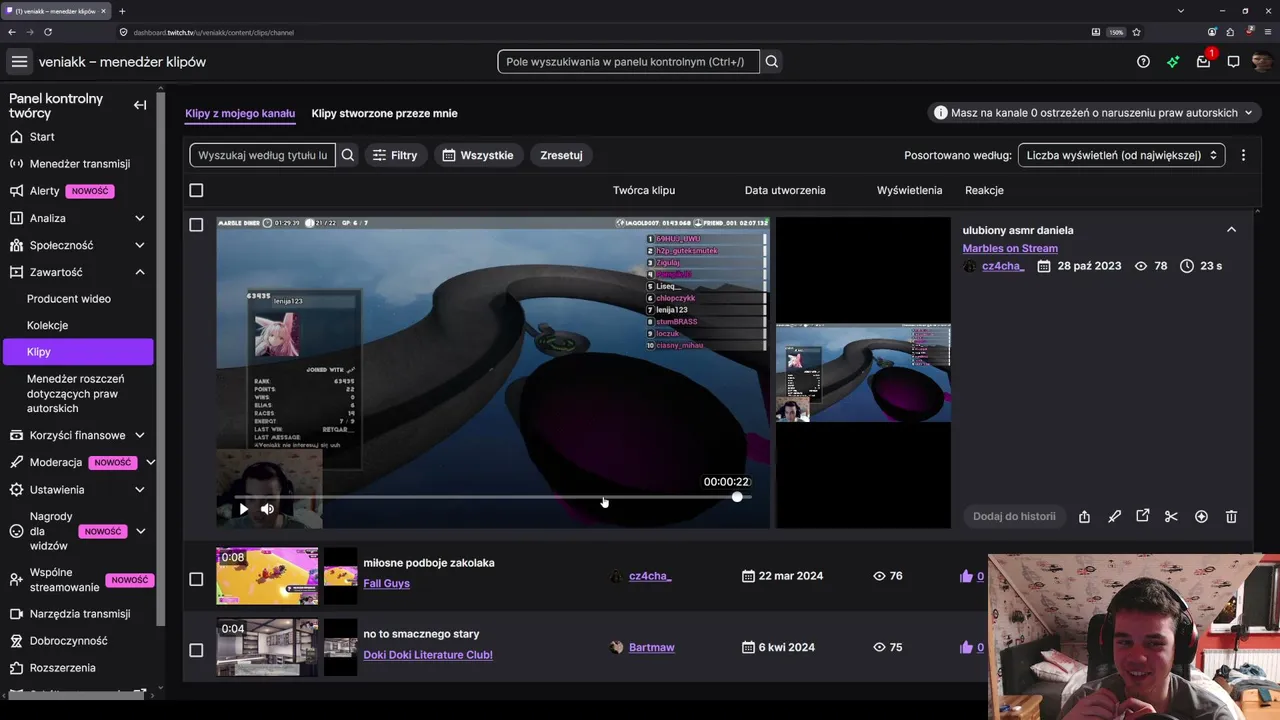Click the Wszystkie date filter button
The height and width of the screenshot is (720, 1280).
(x=478, y=155)
